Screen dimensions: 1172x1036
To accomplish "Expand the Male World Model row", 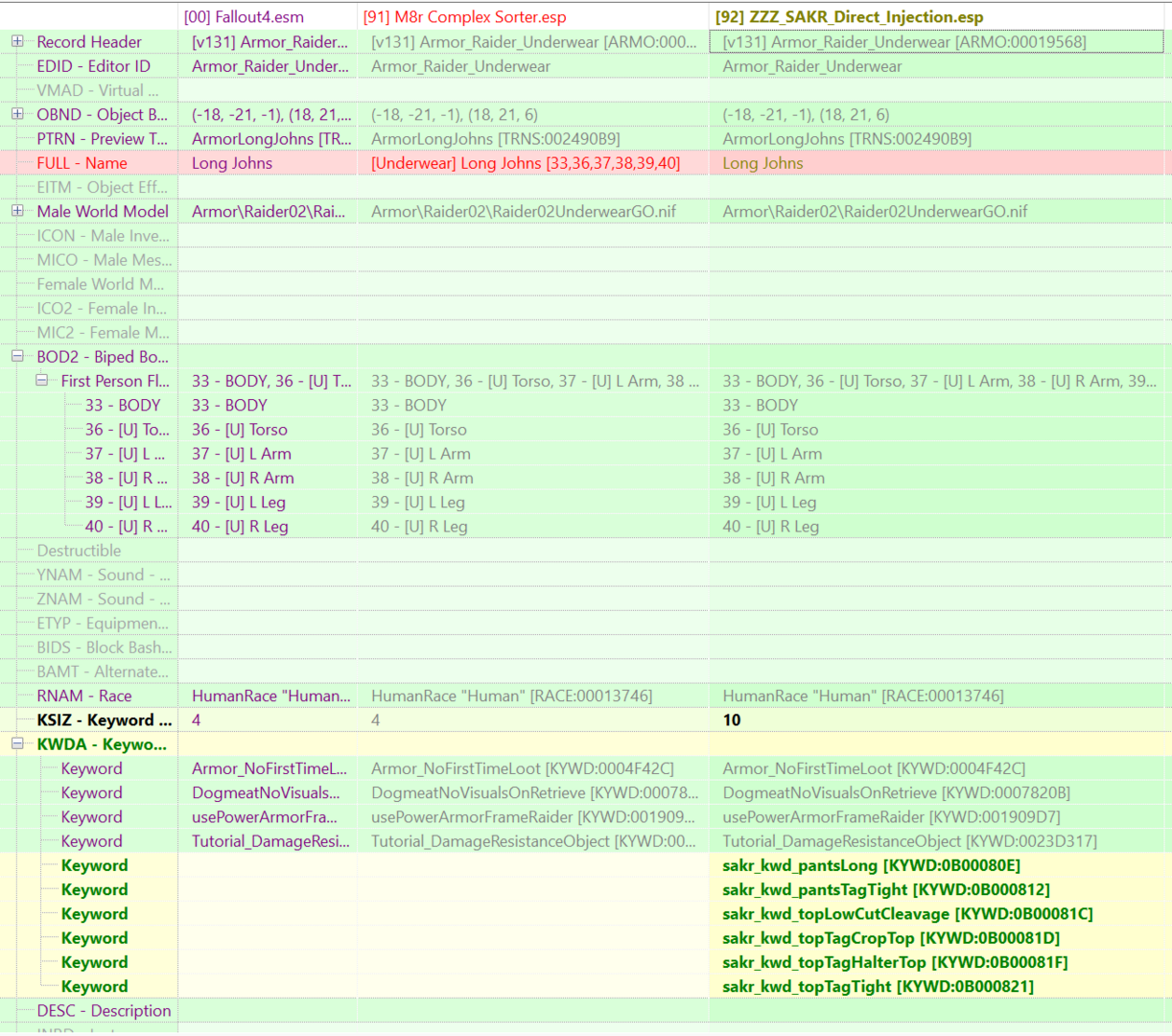I will click(17, 211).
